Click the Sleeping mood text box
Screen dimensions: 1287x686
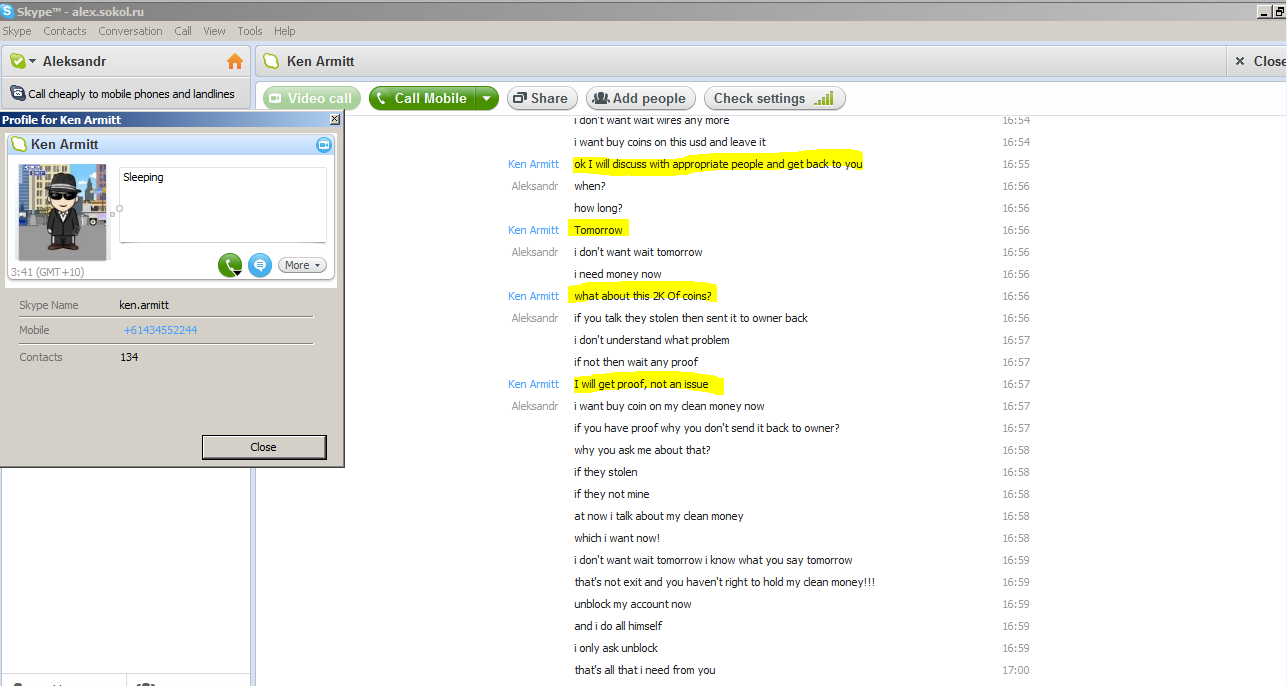click(223, 205)
